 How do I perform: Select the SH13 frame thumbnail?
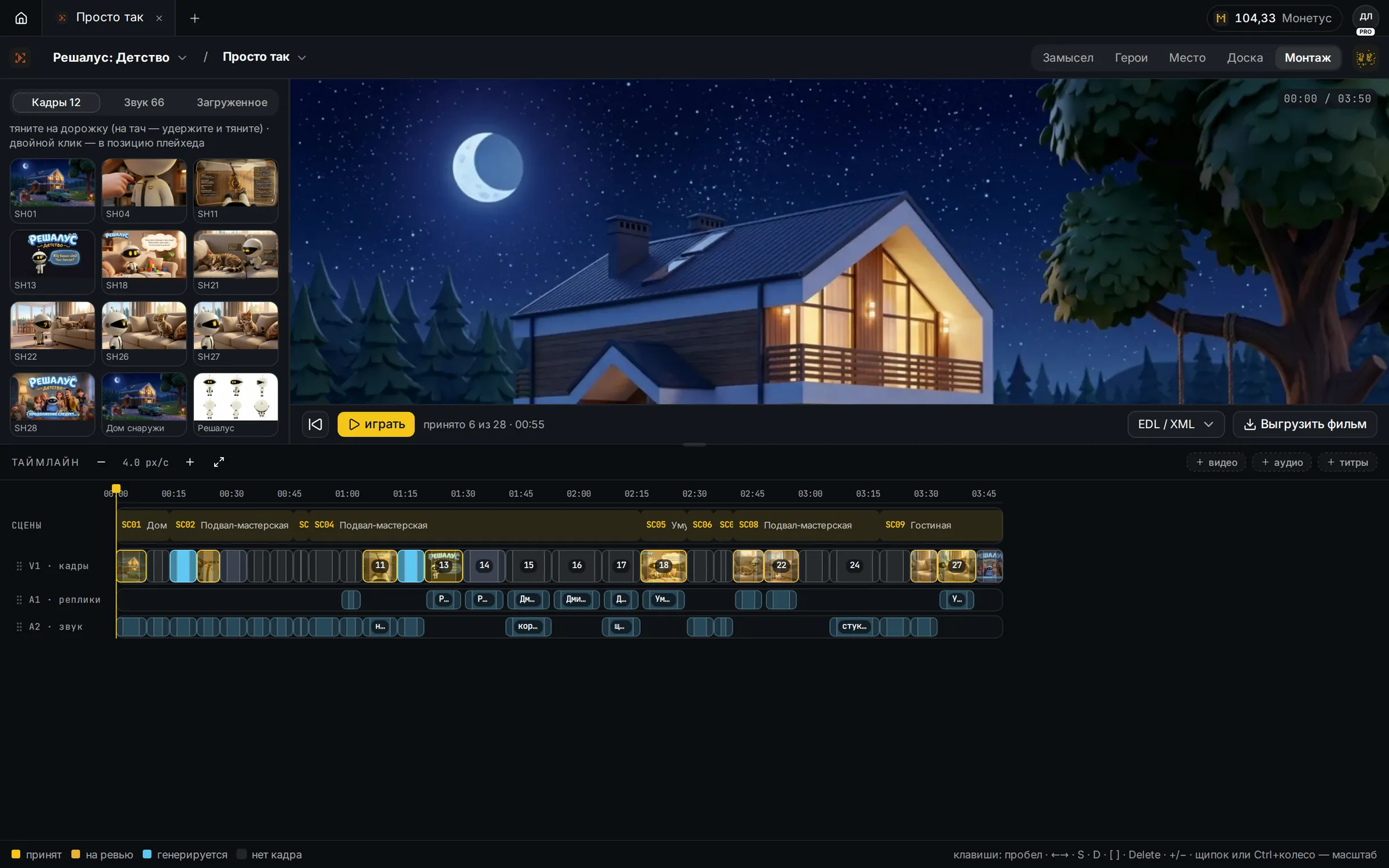53,262
